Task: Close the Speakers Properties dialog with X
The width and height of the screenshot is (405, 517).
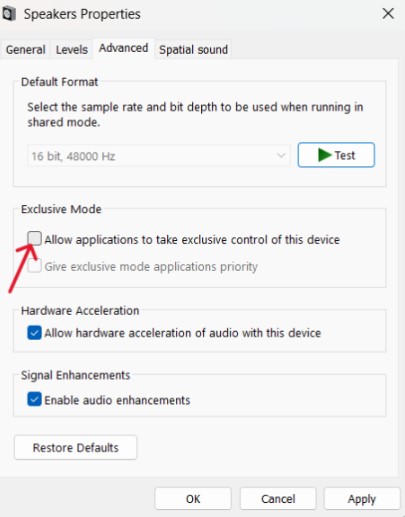Action: pyautogui.click(x=388, y=14)
